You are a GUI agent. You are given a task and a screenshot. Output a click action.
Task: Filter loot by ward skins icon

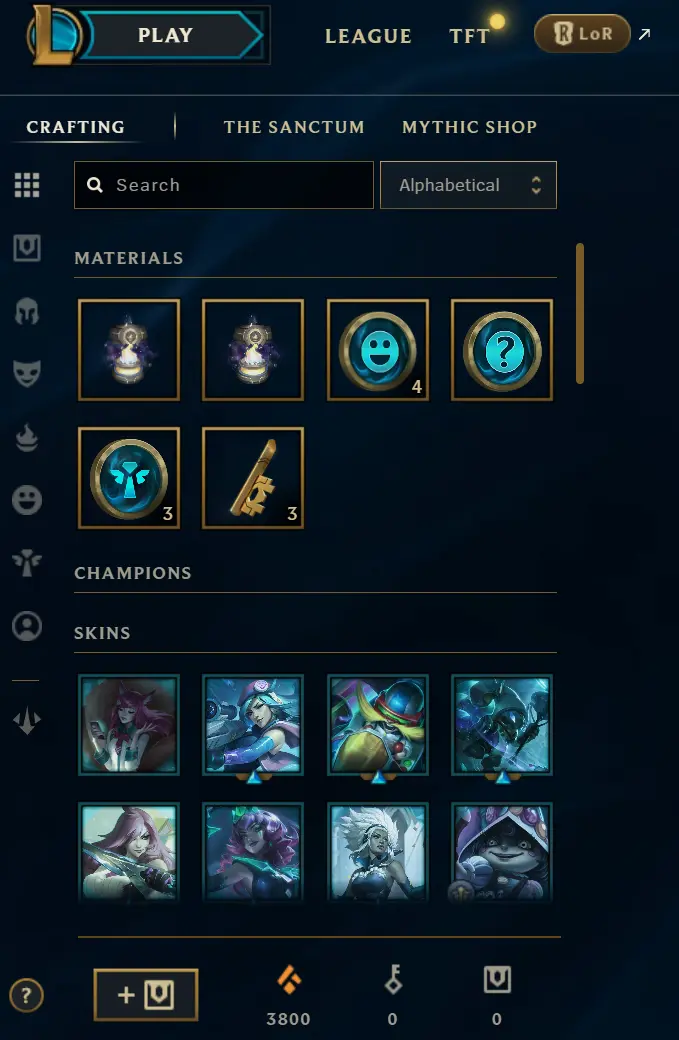[x=27, y=563]
